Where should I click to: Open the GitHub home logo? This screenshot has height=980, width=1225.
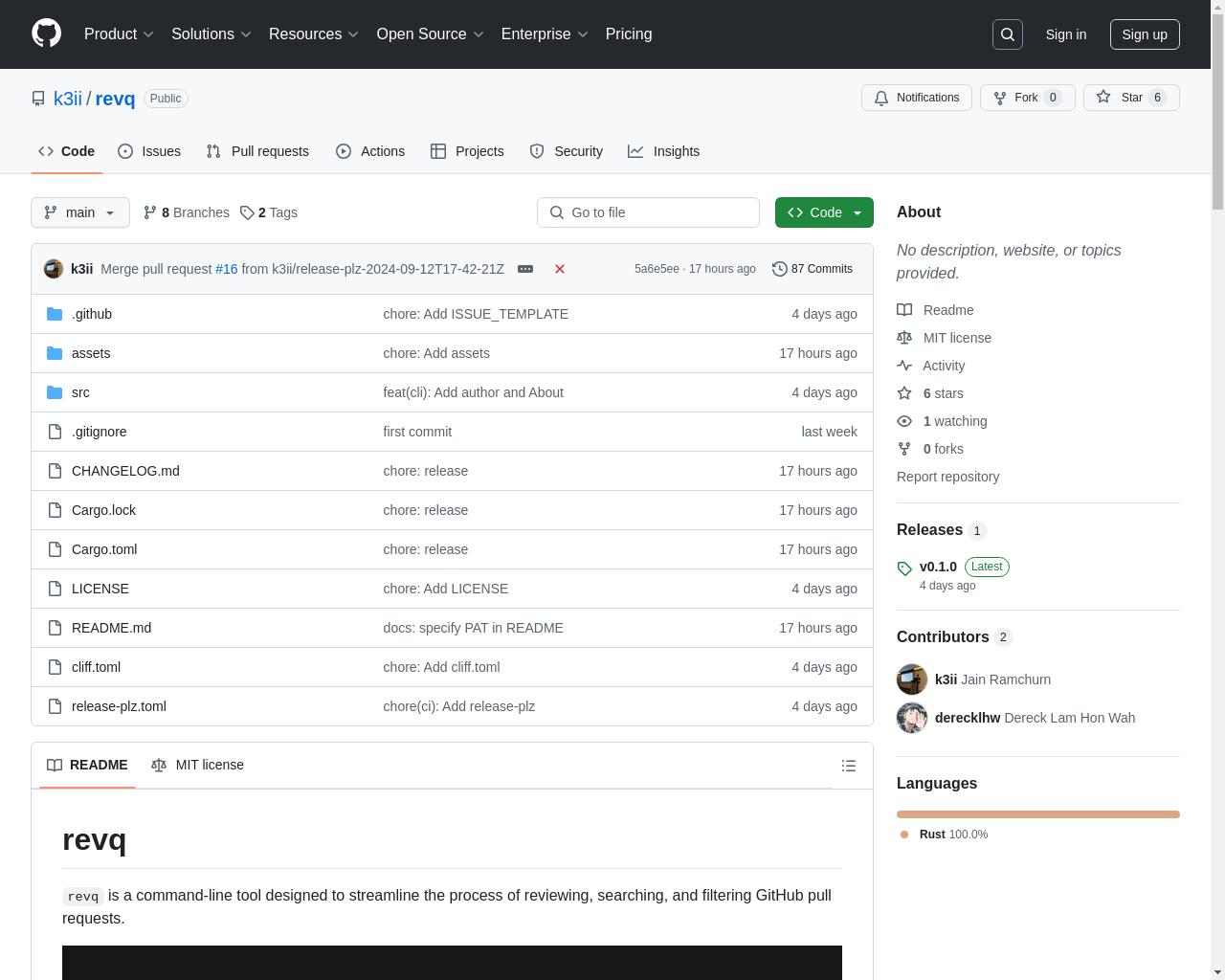pos(46,33)
